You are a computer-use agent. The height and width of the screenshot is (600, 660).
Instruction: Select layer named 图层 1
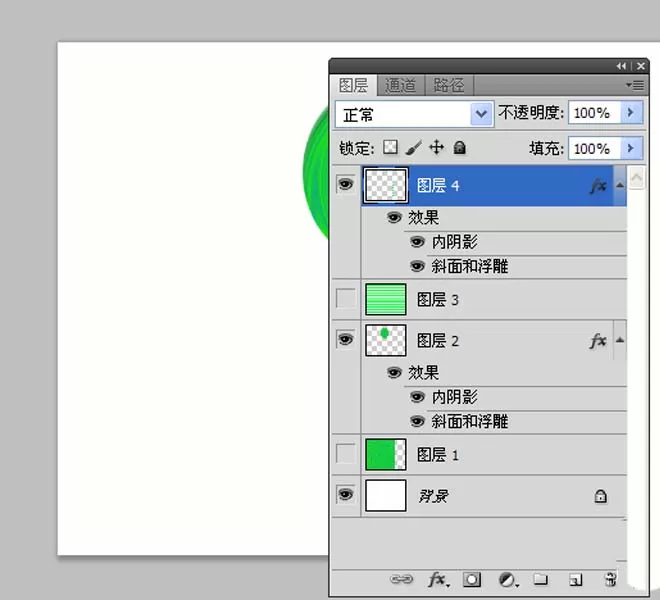coord(437,455)
